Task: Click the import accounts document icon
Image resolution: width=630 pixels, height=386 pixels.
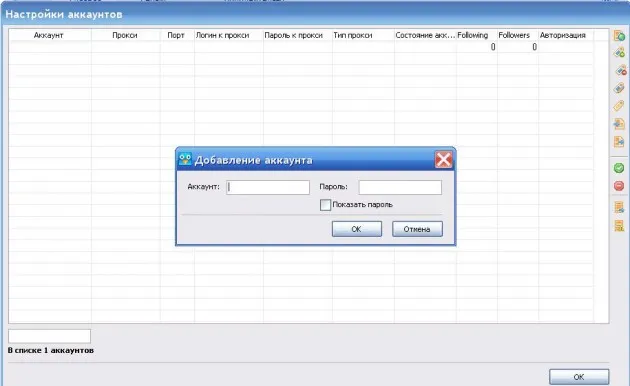Action: point(619,123)
